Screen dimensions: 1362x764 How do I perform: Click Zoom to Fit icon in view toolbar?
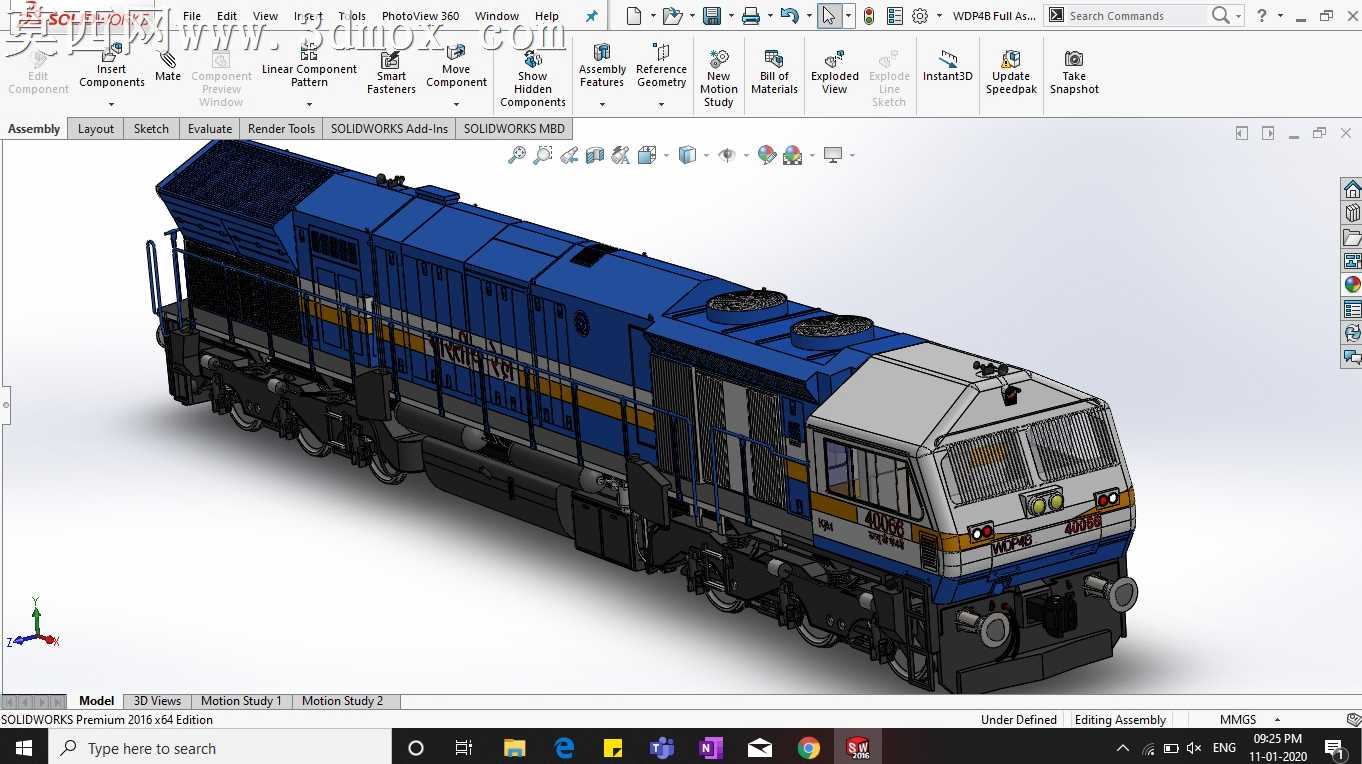[x=517, y=155]
